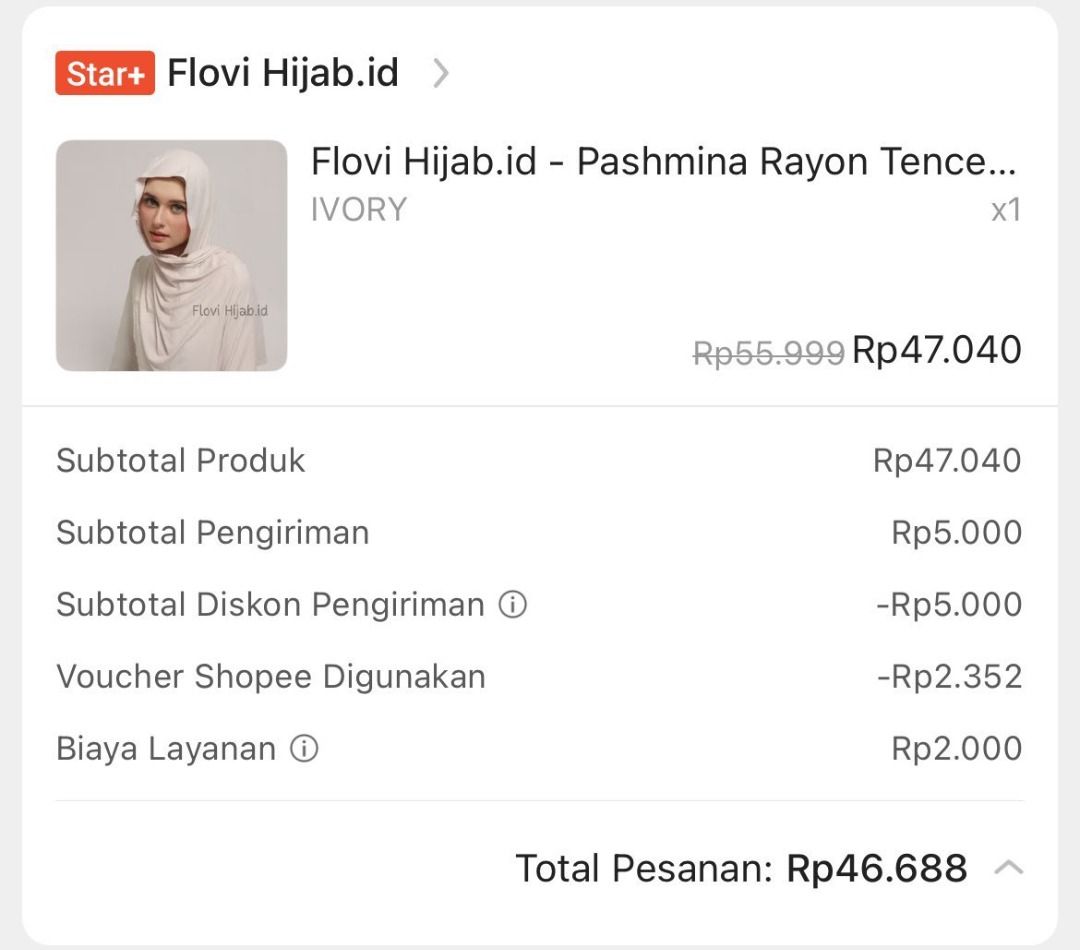
Task: Click the -Rp2.352 voucher amount
Action: (x=949, y=676)
